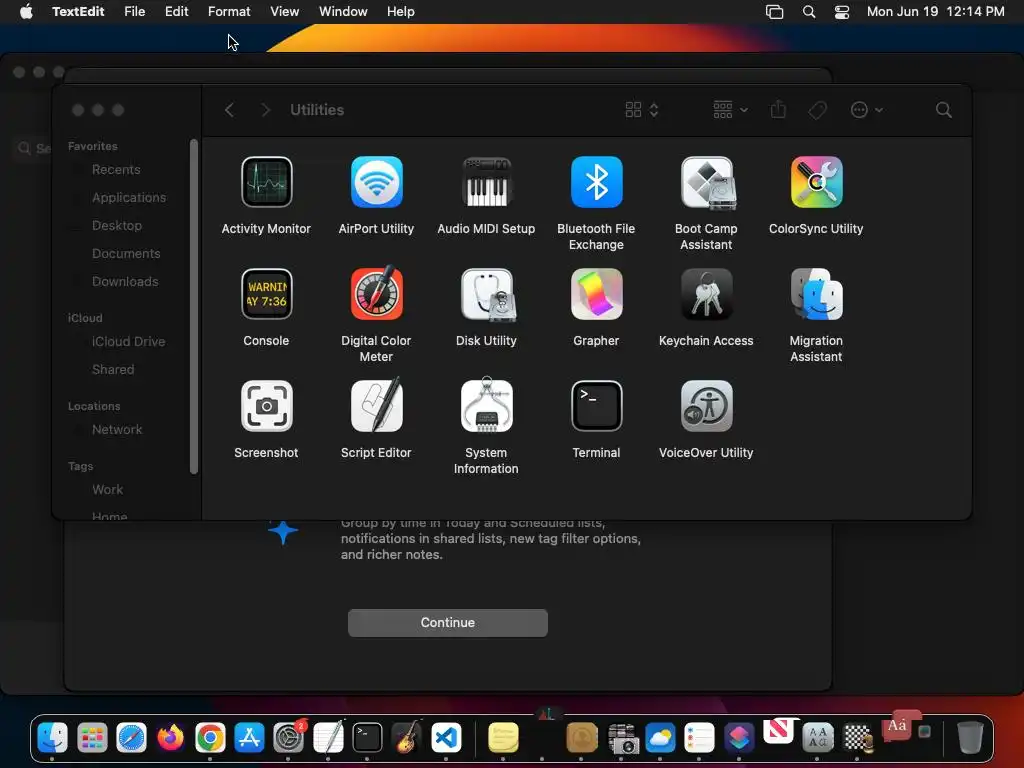Select Shared in the Finder sidebar
This screenshot has width=1024, height=768.
pos(113,370)
